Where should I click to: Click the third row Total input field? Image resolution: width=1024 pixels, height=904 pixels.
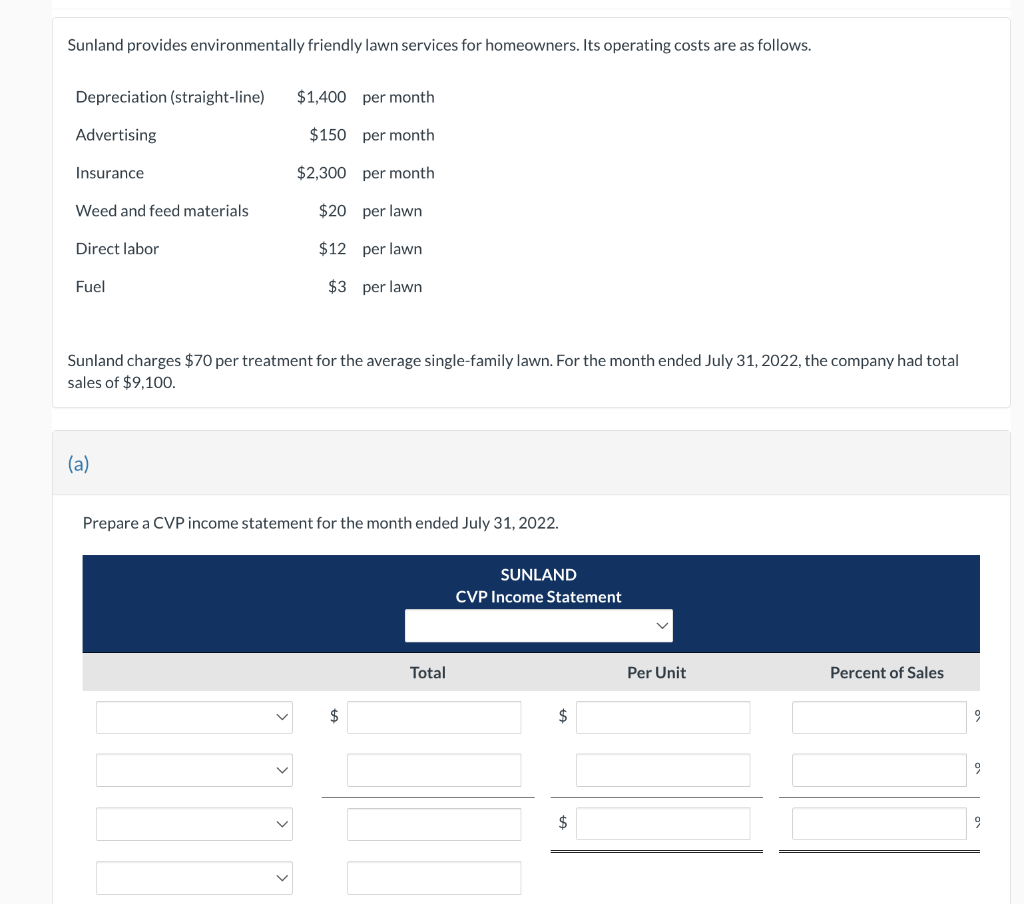[x=434, y=824]
